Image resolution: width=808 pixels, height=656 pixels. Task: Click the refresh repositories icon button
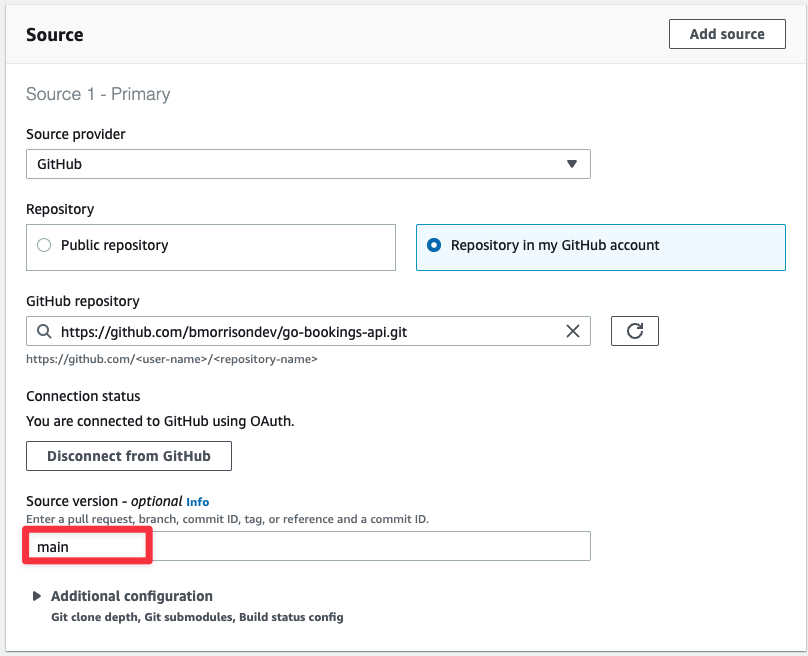634,331
